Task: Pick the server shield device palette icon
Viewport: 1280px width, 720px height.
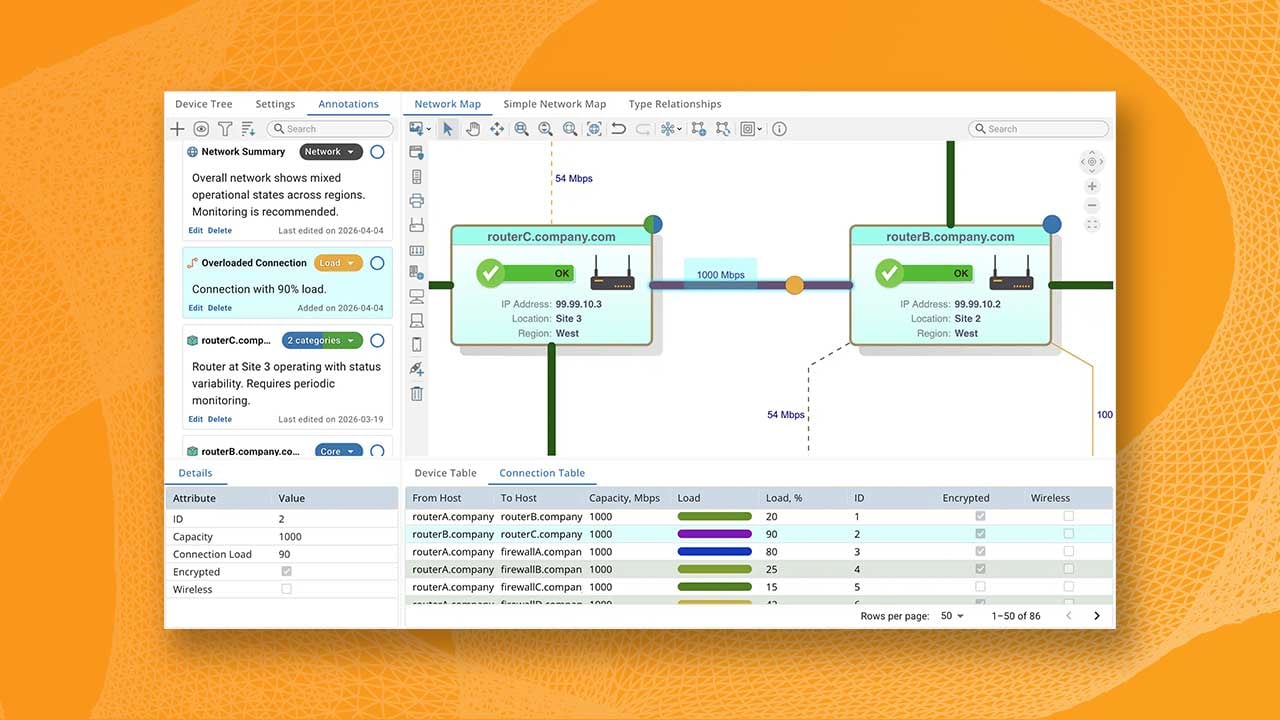Action: point(417,153)
